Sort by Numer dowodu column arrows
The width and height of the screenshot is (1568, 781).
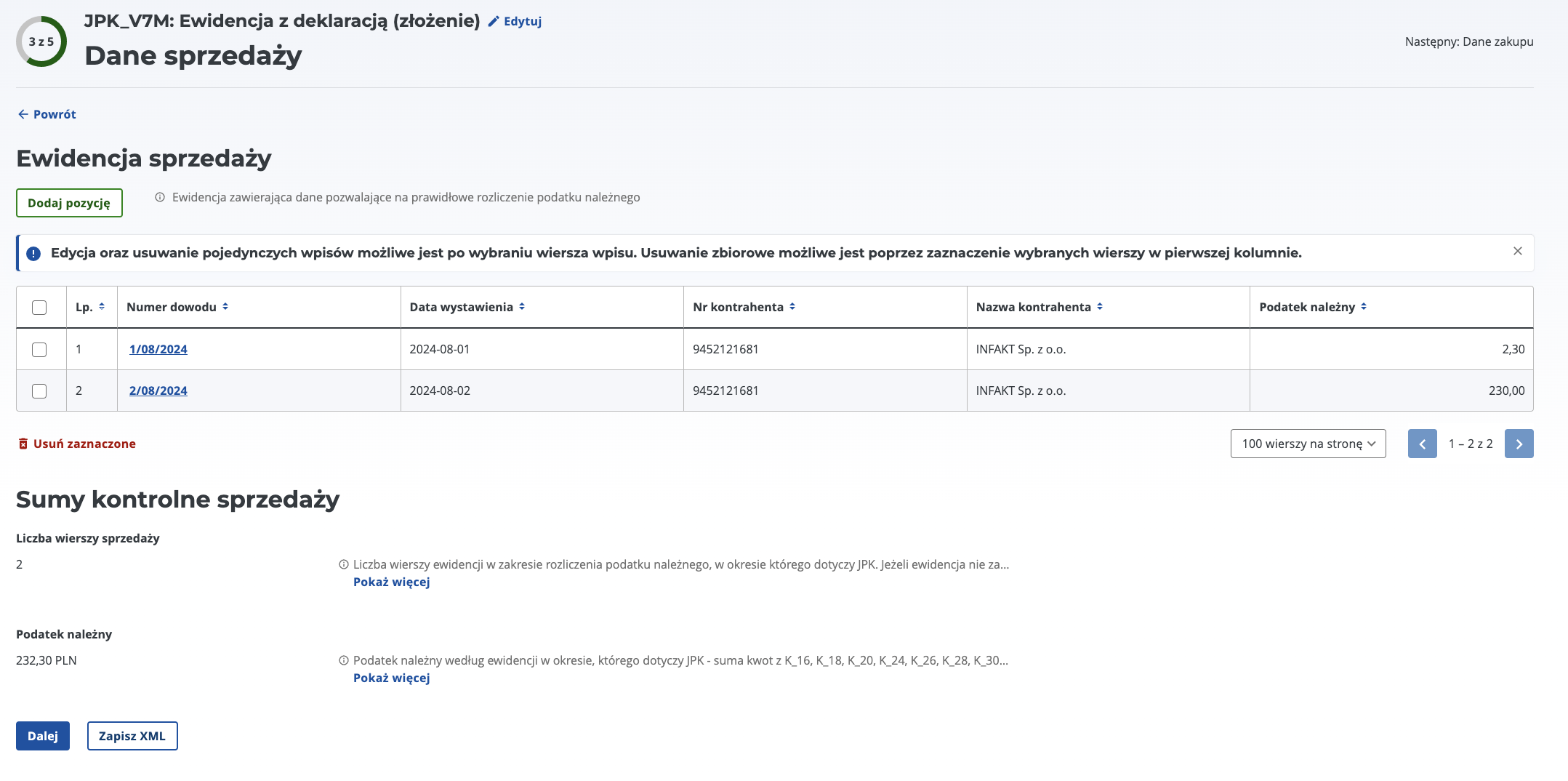[x=225, y=307]
